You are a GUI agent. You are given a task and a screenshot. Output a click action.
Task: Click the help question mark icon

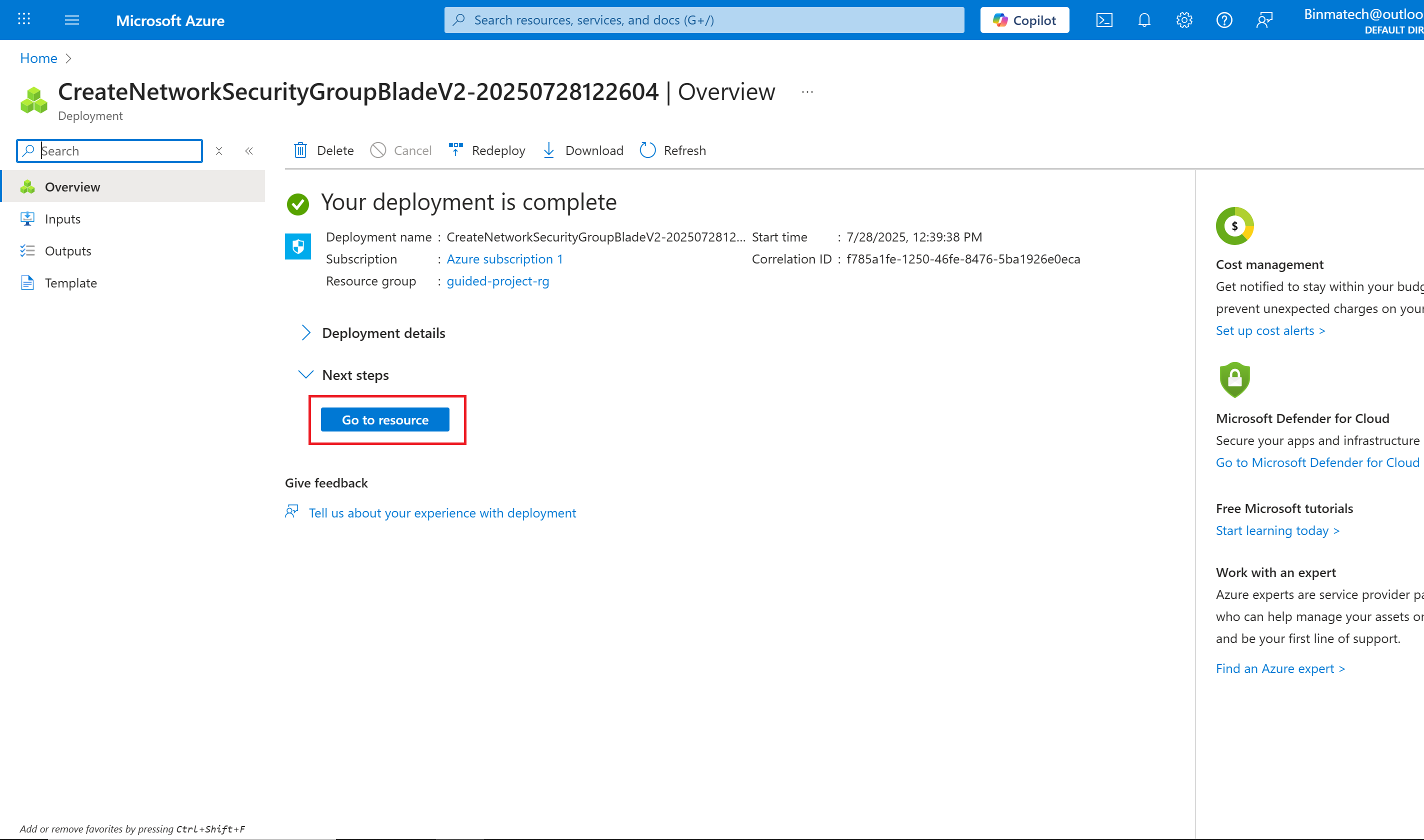pos(1224,20)
